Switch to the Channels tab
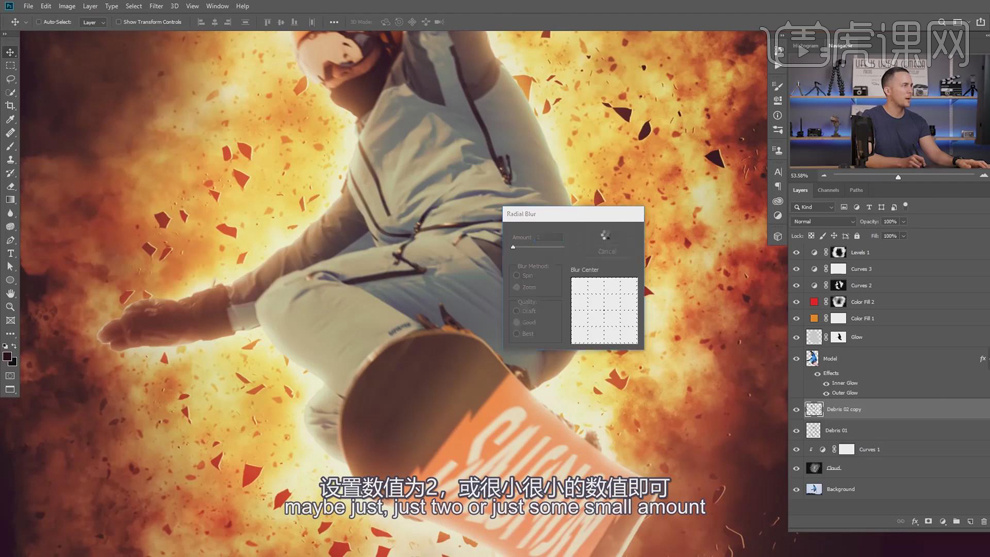This screenshot has width=990, height=557. (x=828, y=190)
